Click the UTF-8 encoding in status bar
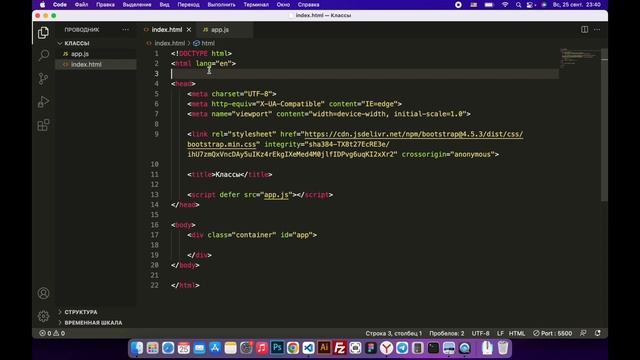 [x=480, y=333]
